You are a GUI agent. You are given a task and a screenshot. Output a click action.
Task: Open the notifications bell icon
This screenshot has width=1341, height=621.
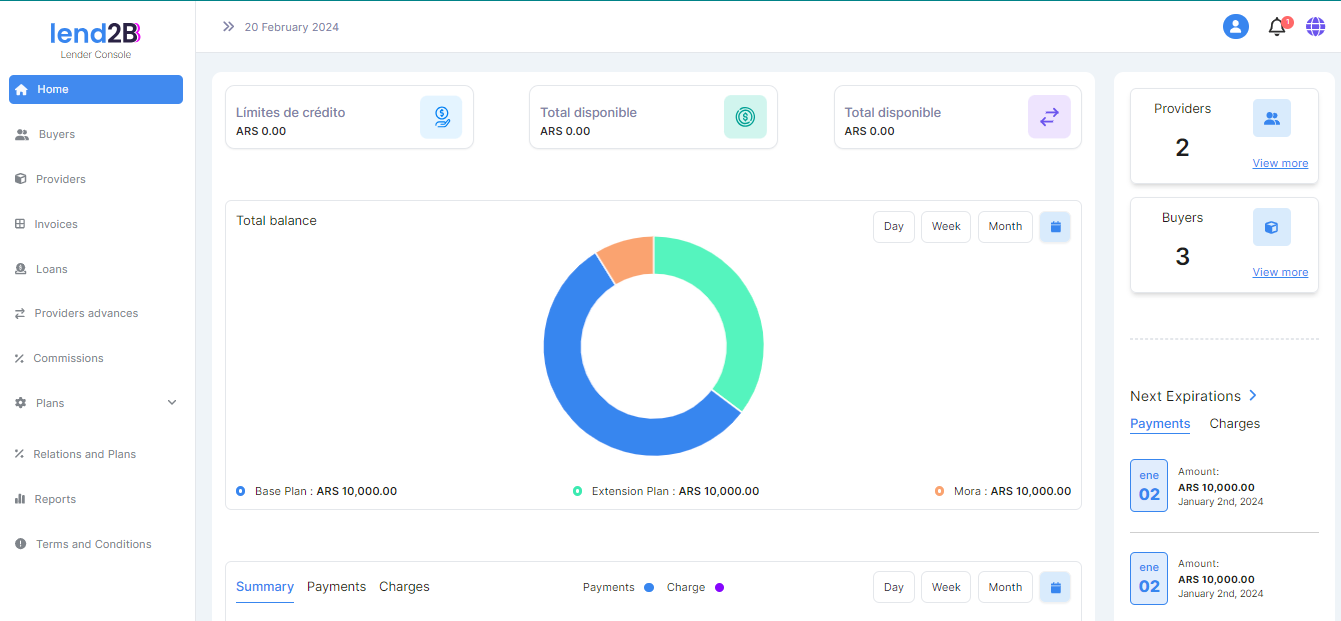point(1277,27)
